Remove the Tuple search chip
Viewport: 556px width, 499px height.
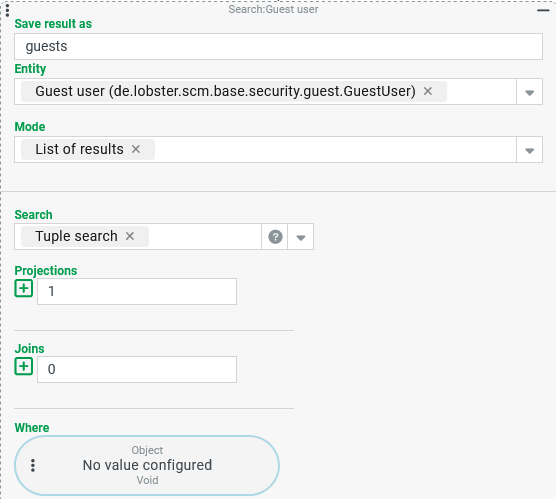[130, 236]
